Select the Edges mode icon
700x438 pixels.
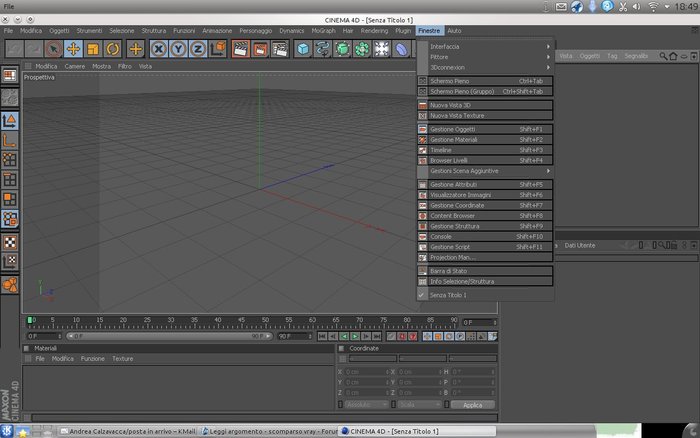pos(9,179)
